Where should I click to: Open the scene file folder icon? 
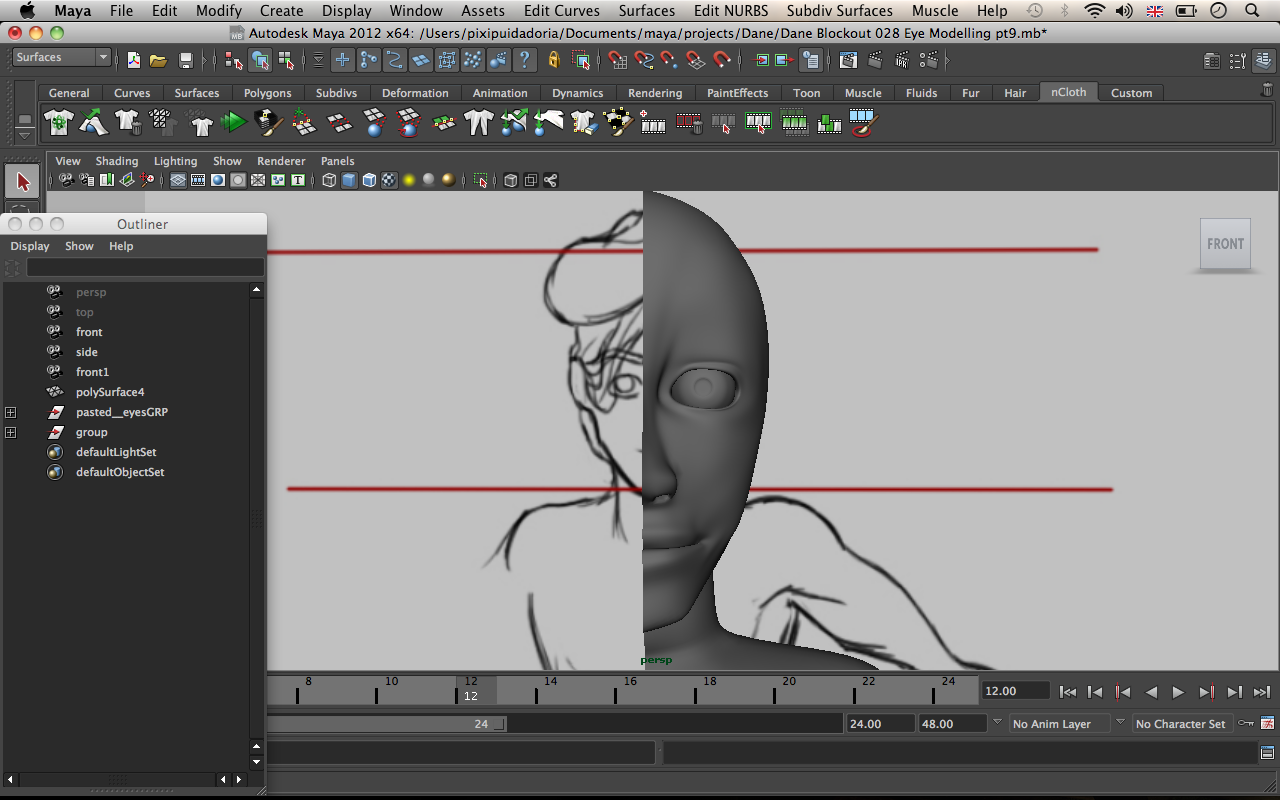pos(158,61)
